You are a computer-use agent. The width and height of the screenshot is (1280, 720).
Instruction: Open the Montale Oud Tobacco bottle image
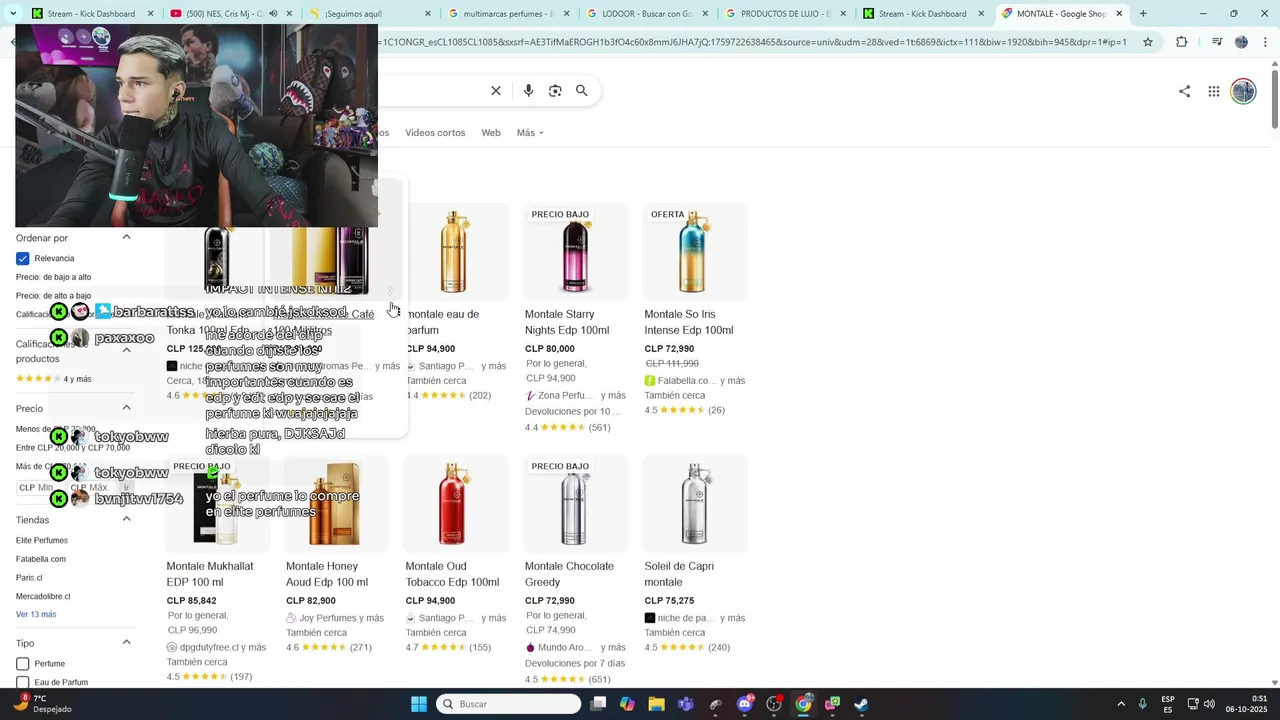(x=455, y=504)
